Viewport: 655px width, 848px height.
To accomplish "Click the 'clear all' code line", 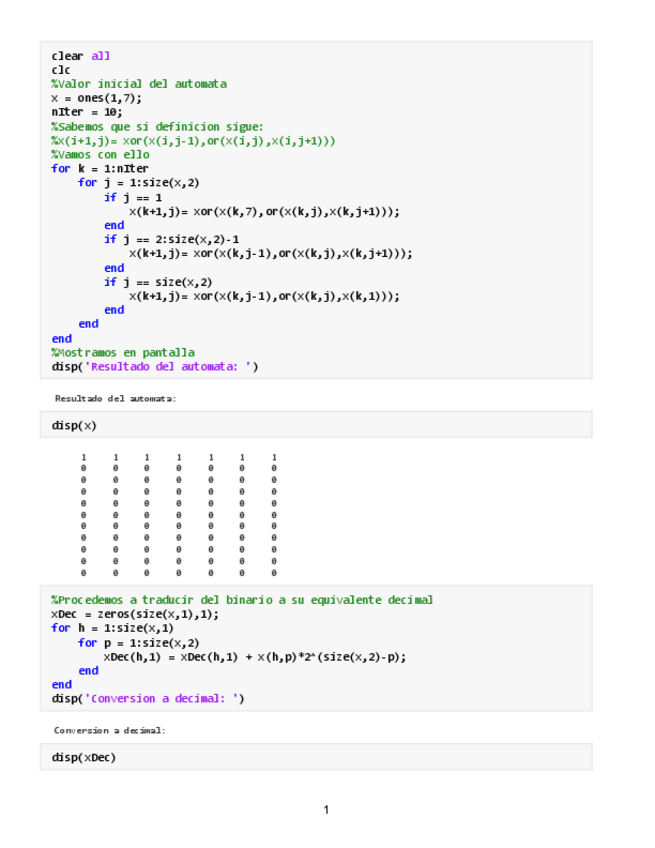I will click(81, 56).
